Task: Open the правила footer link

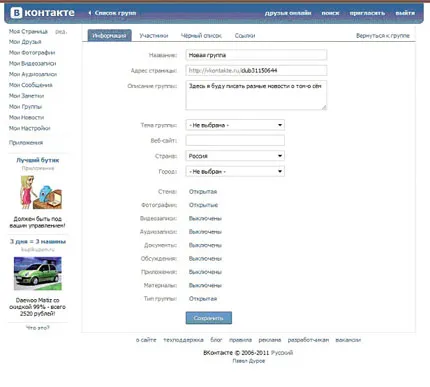Action: coord(240,340)
